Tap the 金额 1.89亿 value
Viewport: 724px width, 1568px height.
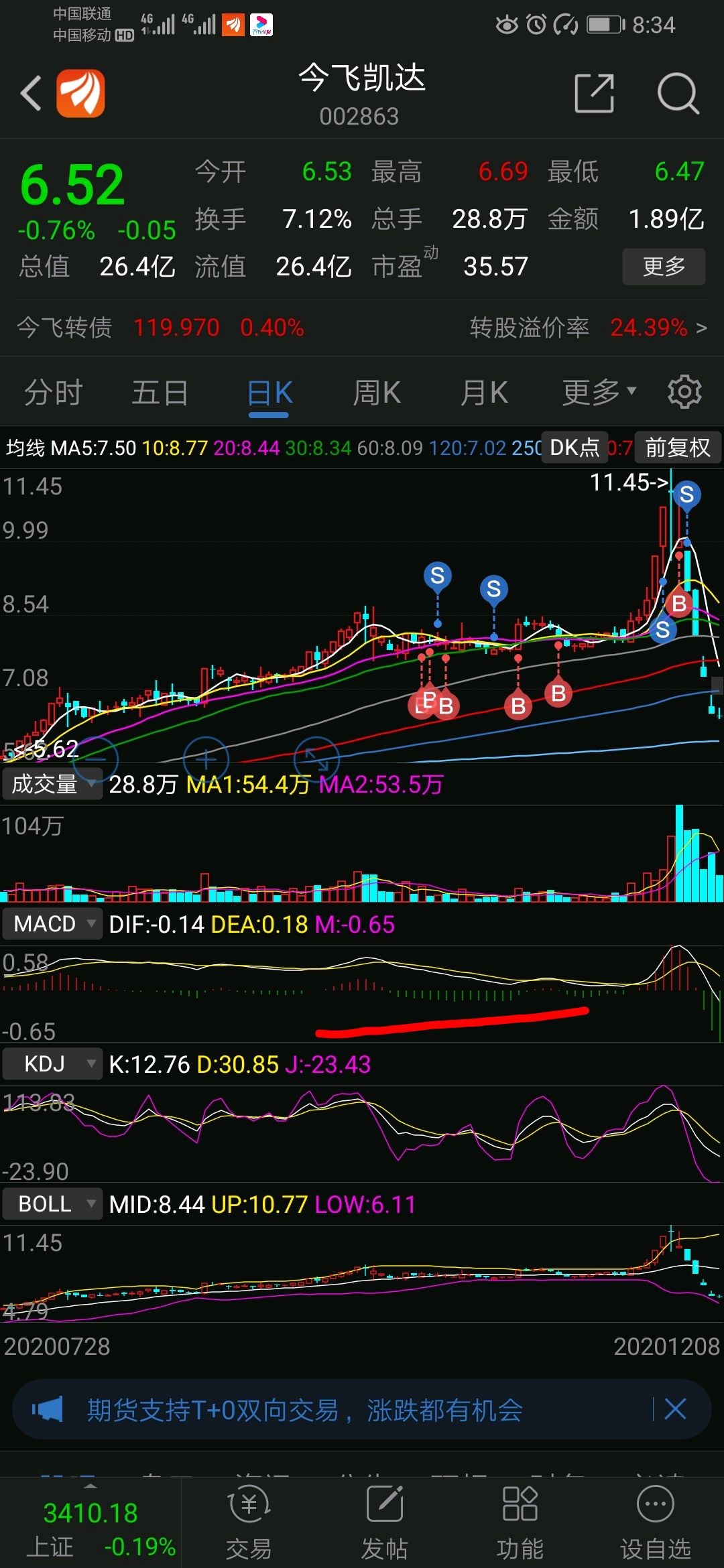click(666, 219)
